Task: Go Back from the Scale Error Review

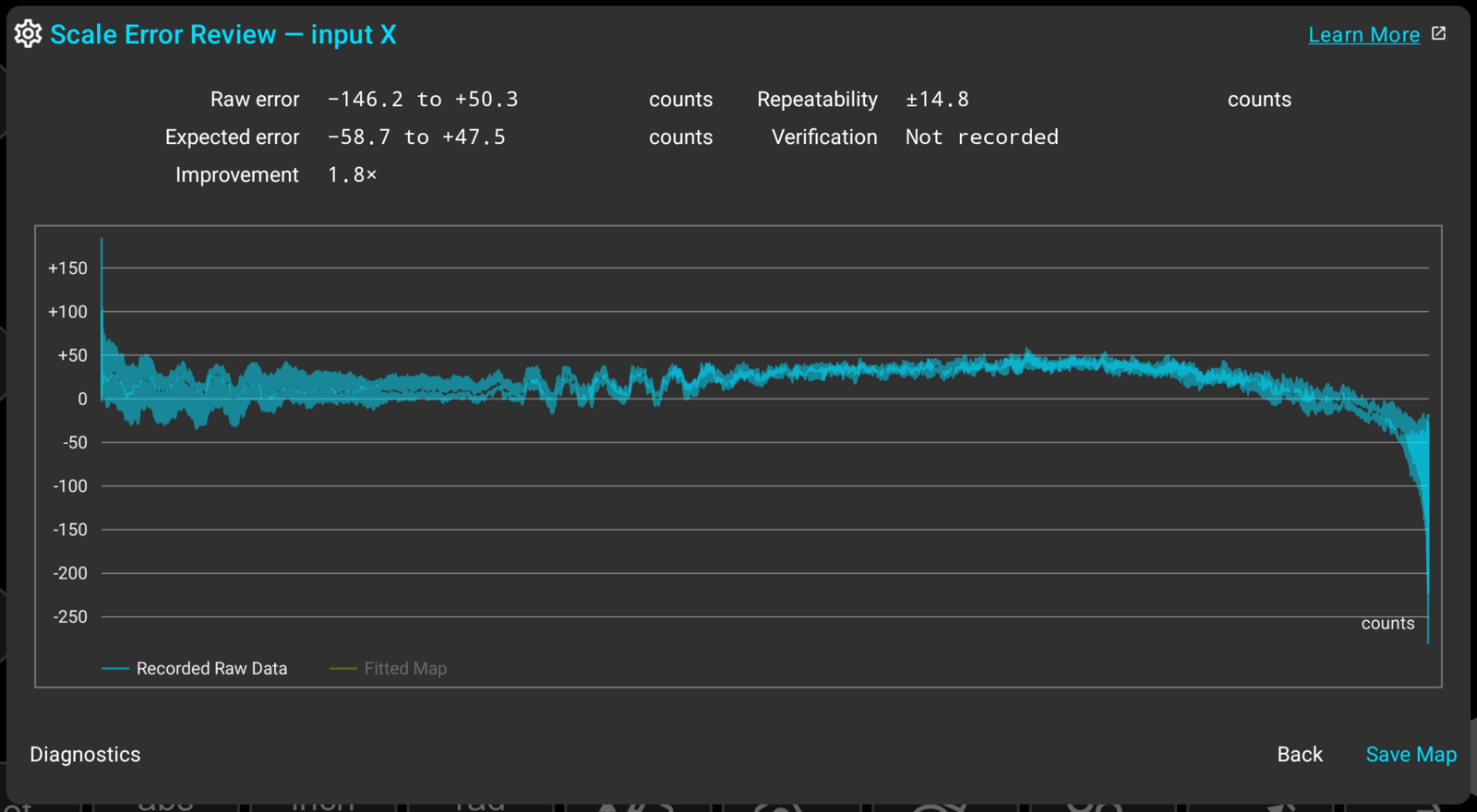Action: [x=1300, y=755]
